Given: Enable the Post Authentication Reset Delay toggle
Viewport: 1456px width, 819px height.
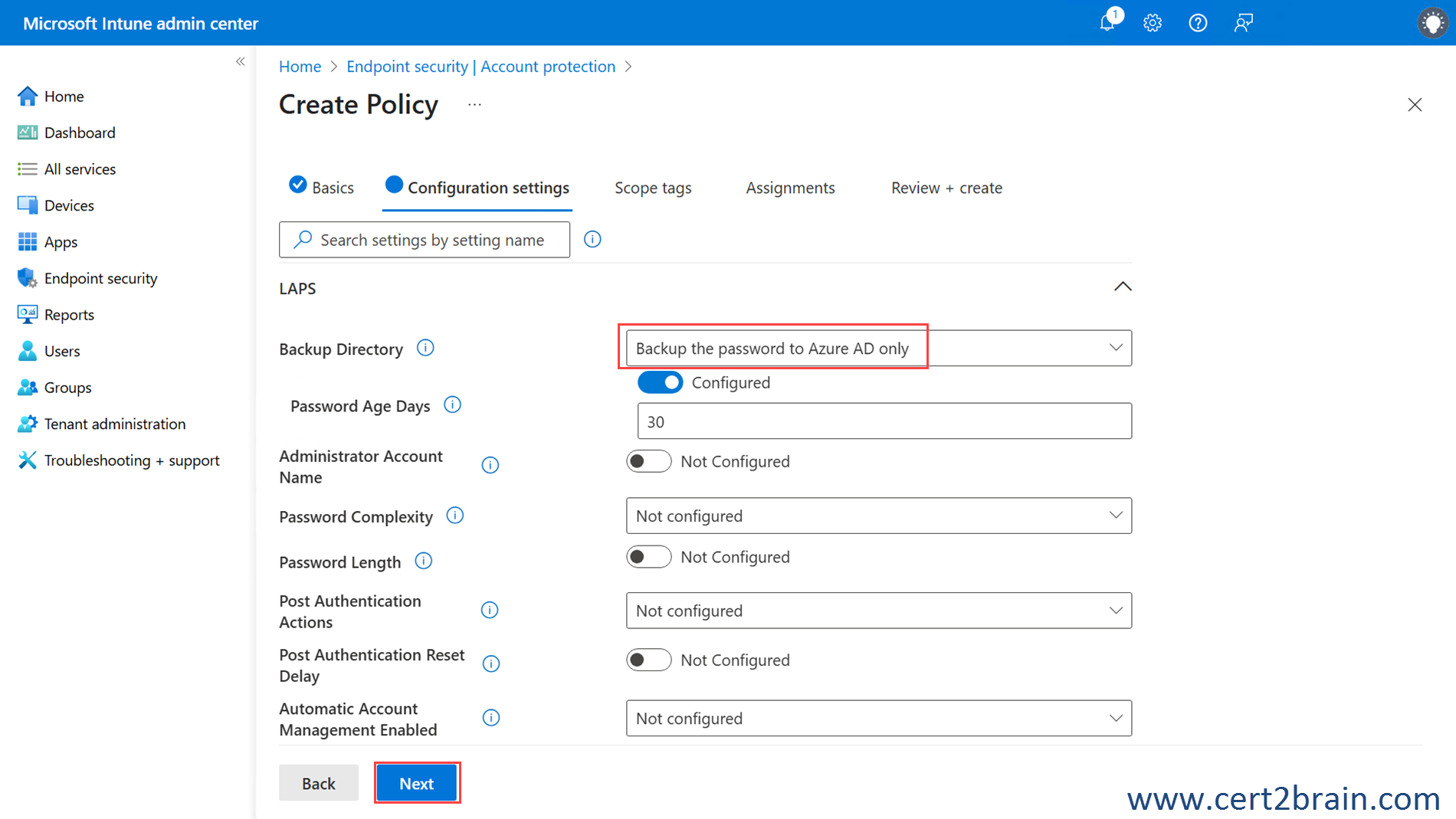Looking at the screenshot, I should click(648, 660).
